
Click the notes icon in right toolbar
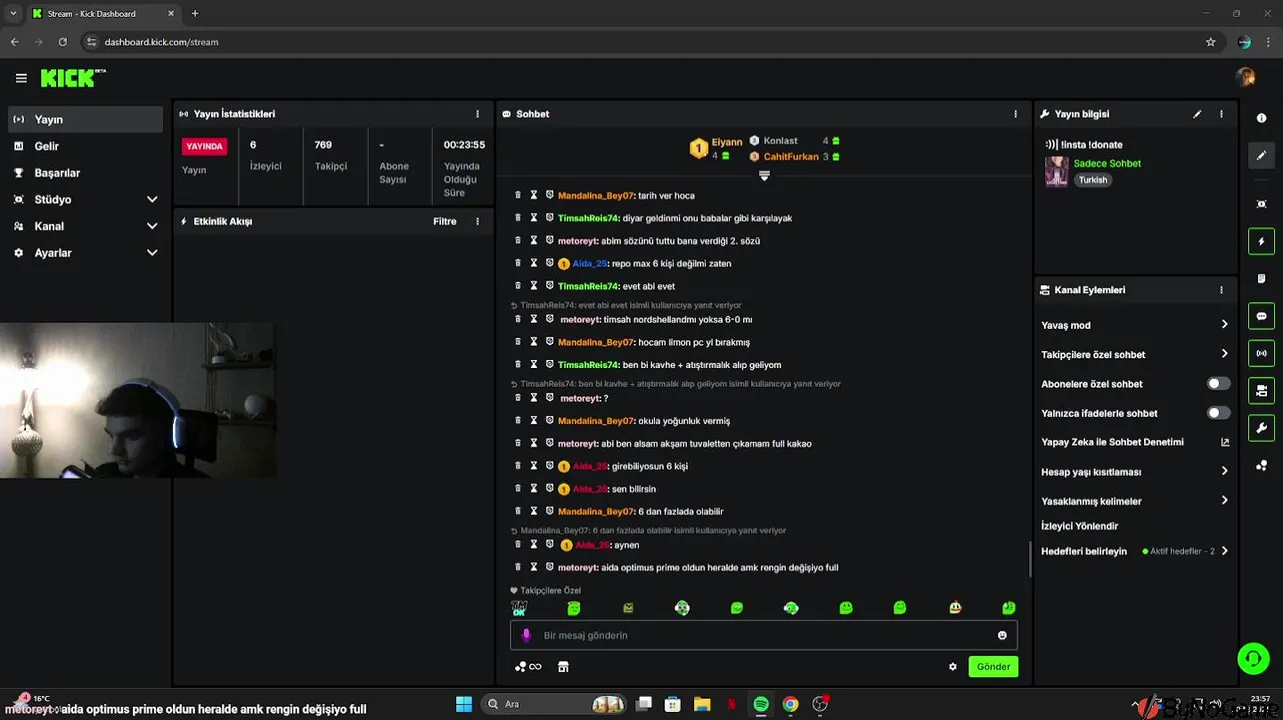pyautogui.click(x=1261, y=279)
